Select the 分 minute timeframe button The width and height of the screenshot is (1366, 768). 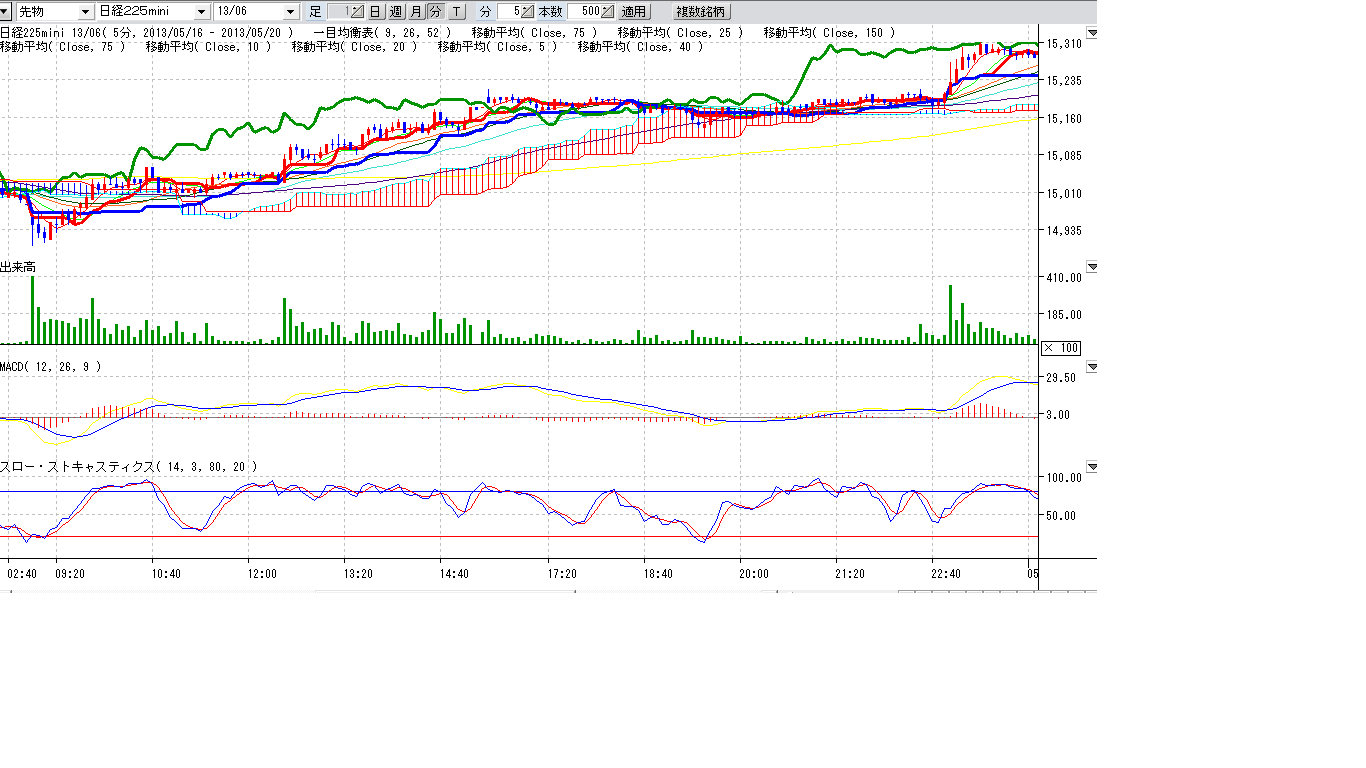click(435, 12)
